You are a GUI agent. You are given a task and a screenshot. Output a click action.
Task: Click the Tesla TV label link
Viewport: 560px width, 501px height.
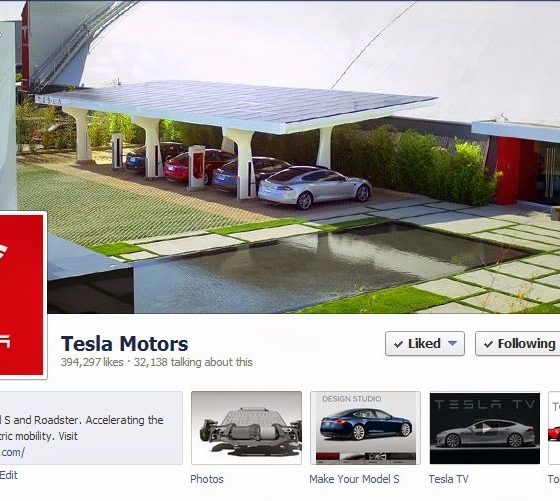point(448,479)
